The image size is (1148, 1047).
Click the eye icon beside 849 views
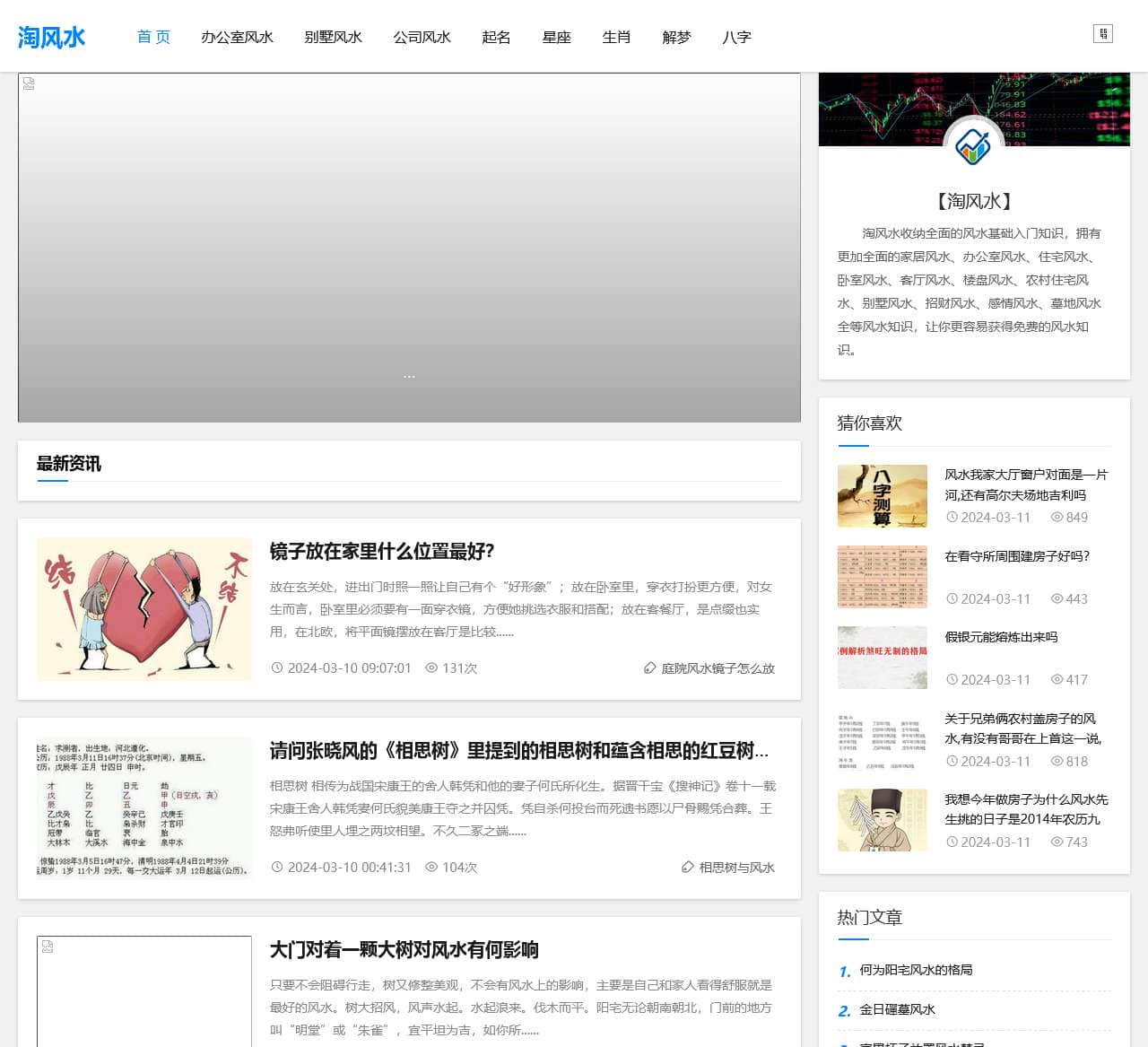pyautogui.click(x=1057, y=518)
